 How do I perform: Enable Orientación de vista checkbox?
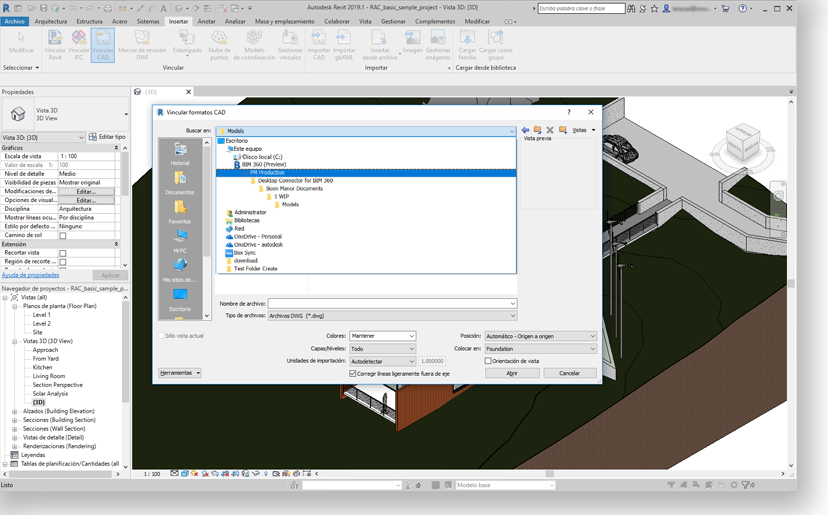[x=488, y=361]
